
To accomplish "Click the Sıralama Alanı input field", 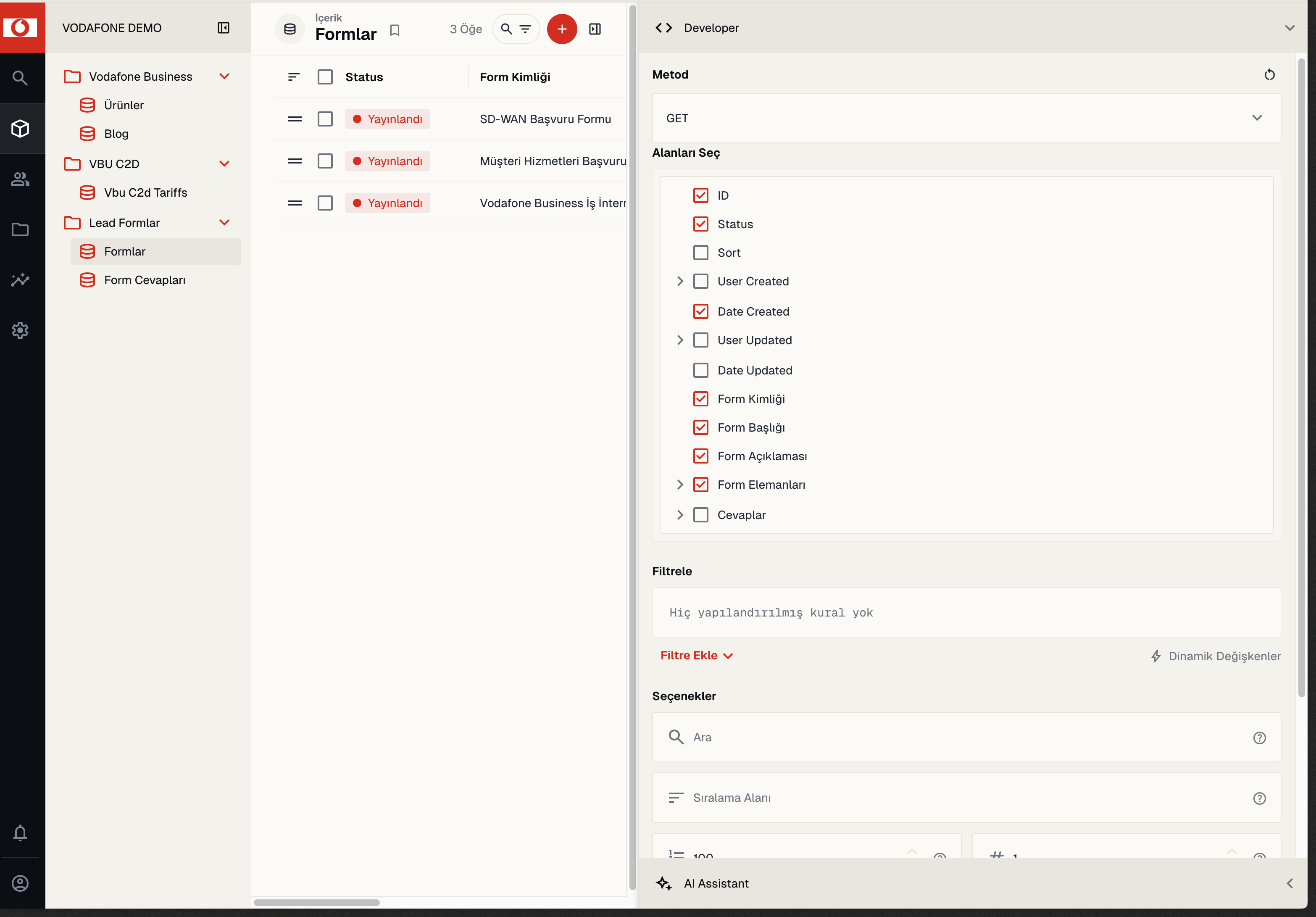I will tap(966, 798).
